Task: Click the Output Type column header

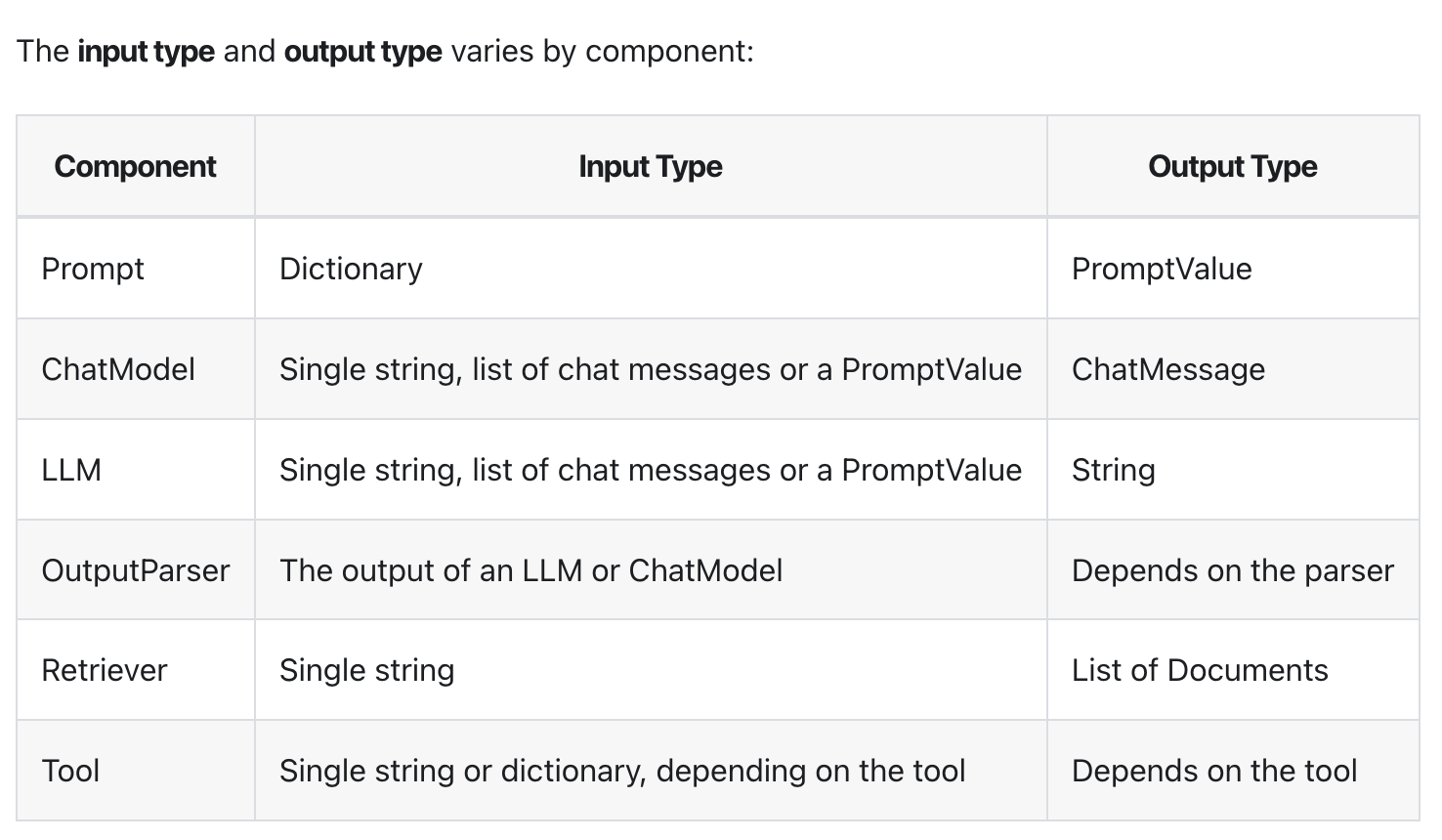Action: 1232,167
